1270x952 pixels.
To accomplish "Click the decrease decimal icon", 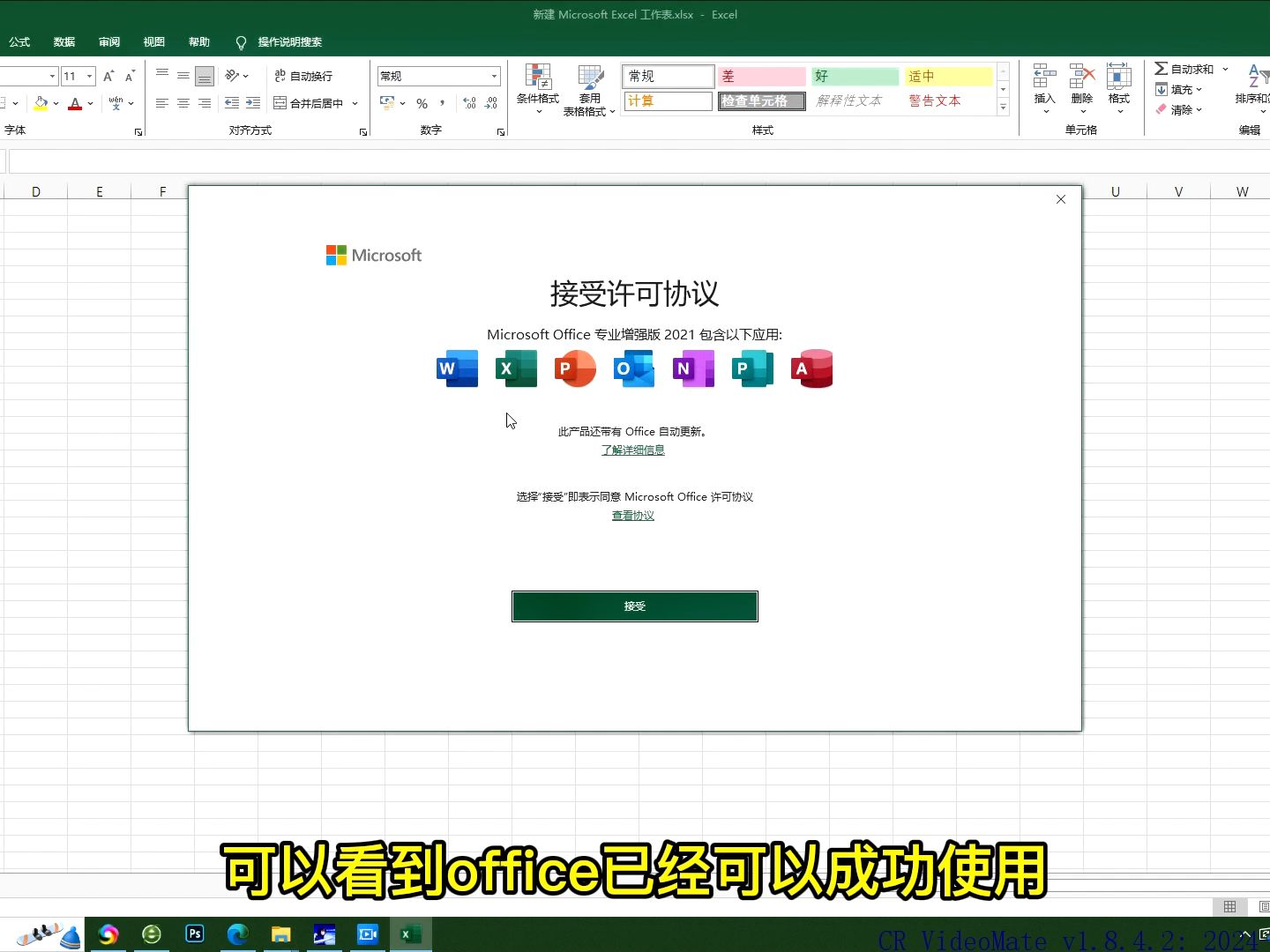I will 491,103.
